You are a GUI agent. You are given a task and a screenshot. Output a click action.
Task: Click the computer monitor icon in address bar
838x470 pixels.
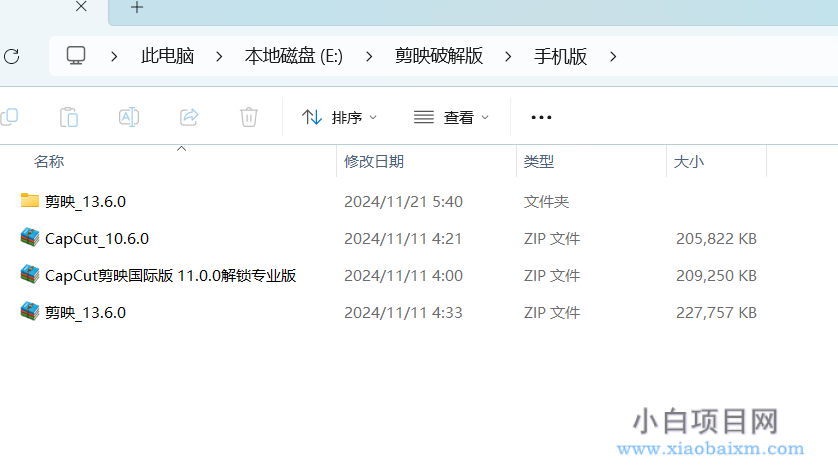76,56
